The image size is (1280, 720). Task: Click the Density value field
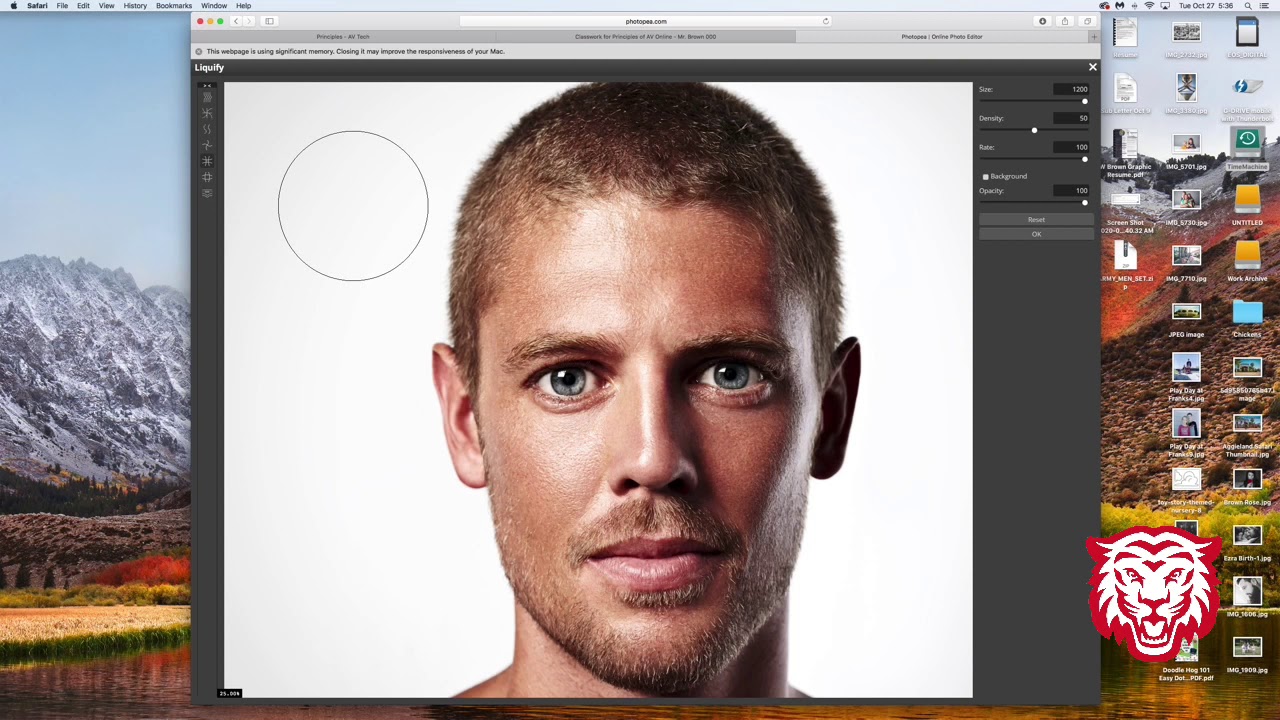[x=1070, y=118]
